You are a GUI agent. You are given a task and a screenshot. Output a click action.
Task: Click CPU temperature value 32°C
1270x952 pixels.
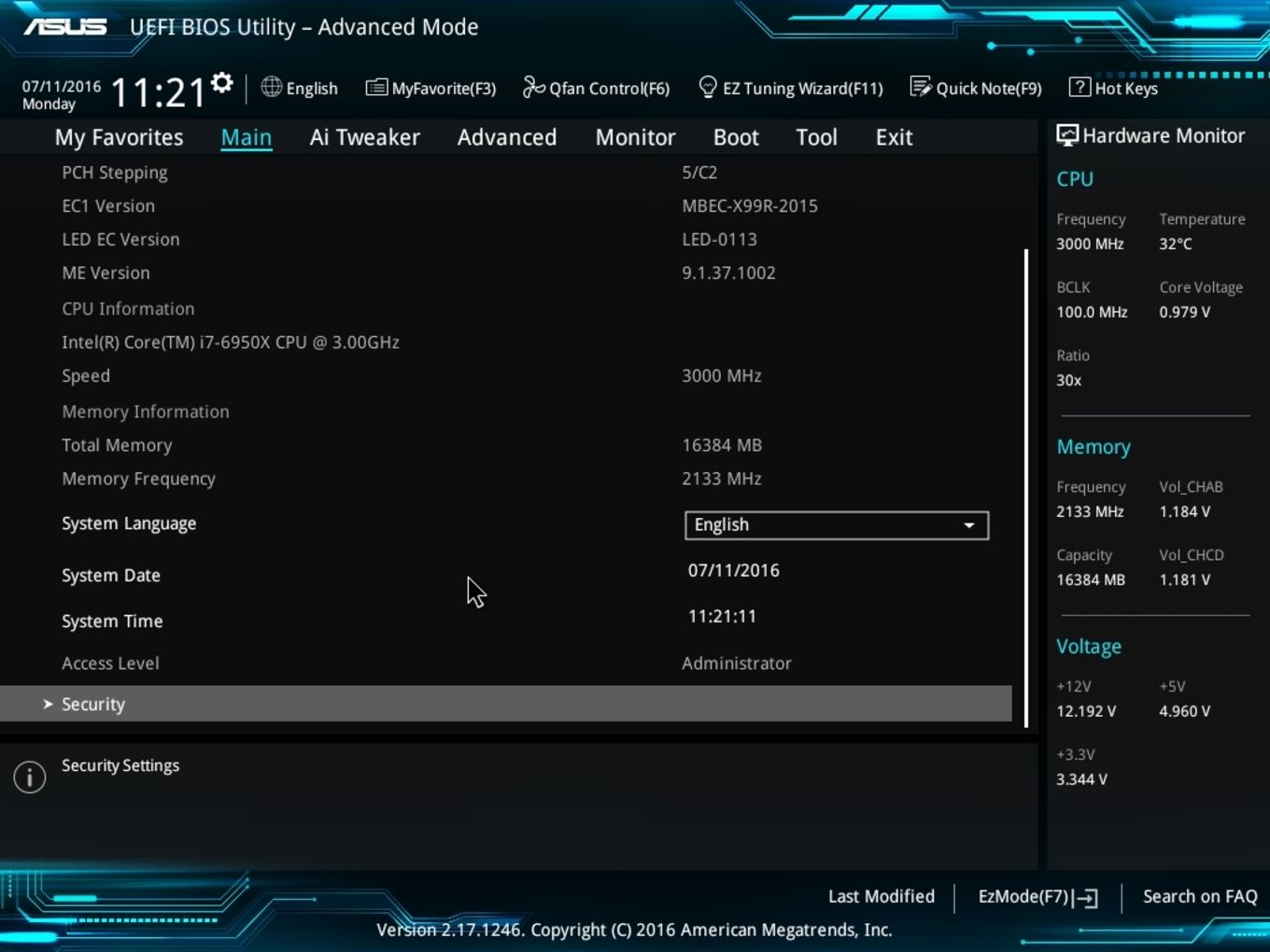click(1176, 244)
